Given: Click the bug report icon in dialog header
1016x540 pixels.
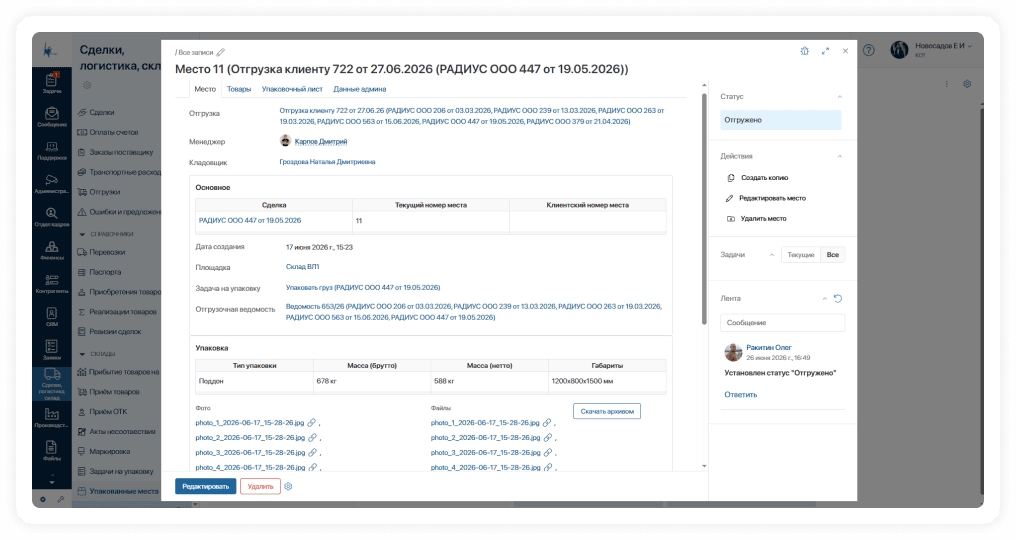Looking at the screenshot, I should coord(804,51).
